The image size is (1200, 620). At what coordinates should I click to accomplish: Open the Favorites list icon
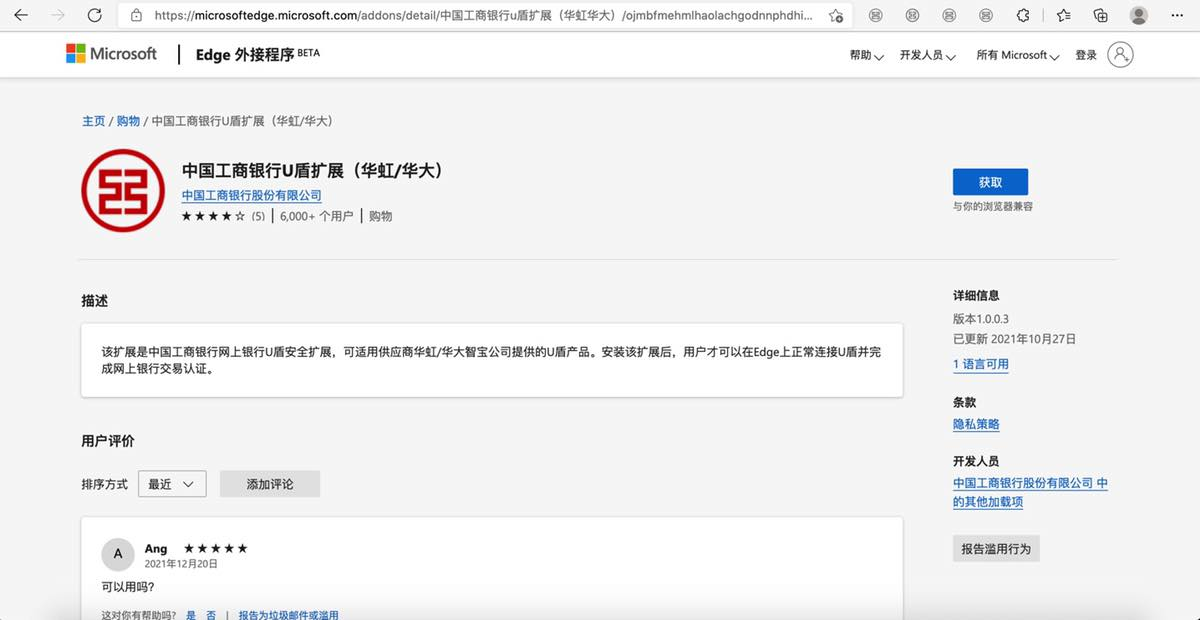click(1063, 15)
